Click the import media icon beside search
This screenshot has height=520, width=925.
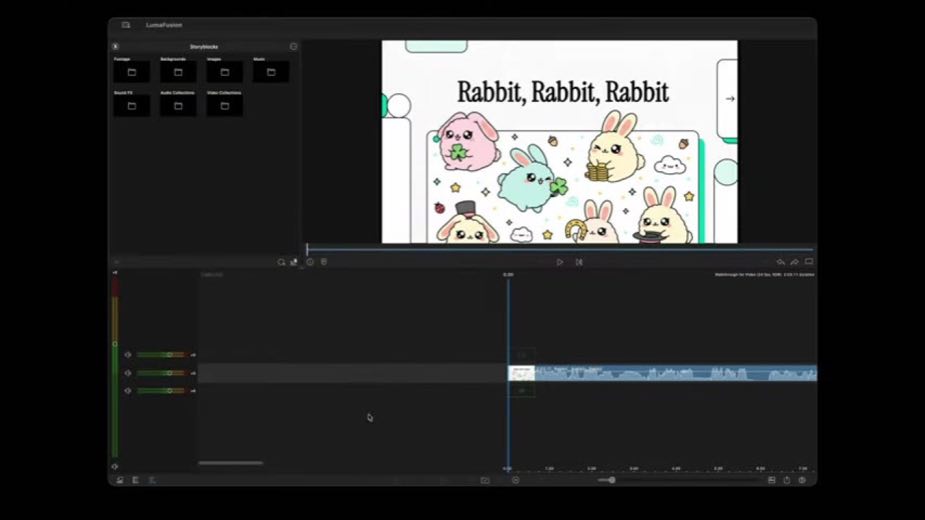pos(294,262)
